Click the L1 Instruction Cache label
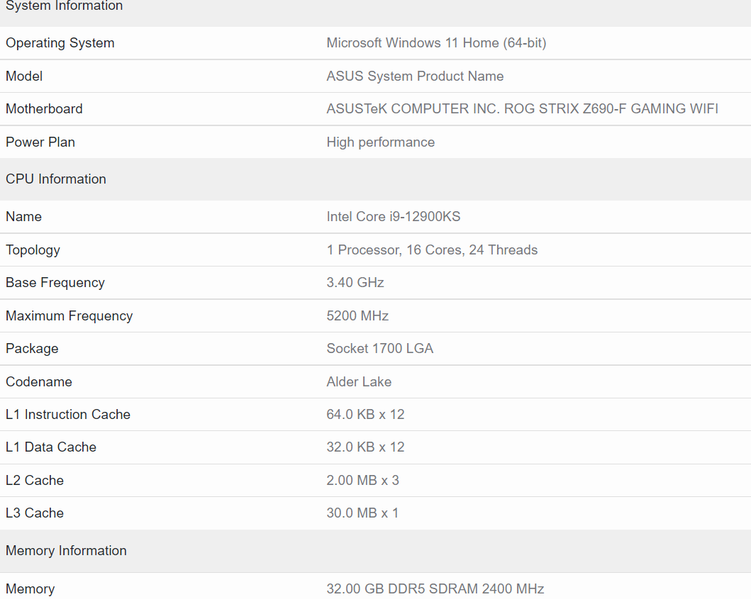Viewport: 751px width, 599px height. tap(68, 415)
